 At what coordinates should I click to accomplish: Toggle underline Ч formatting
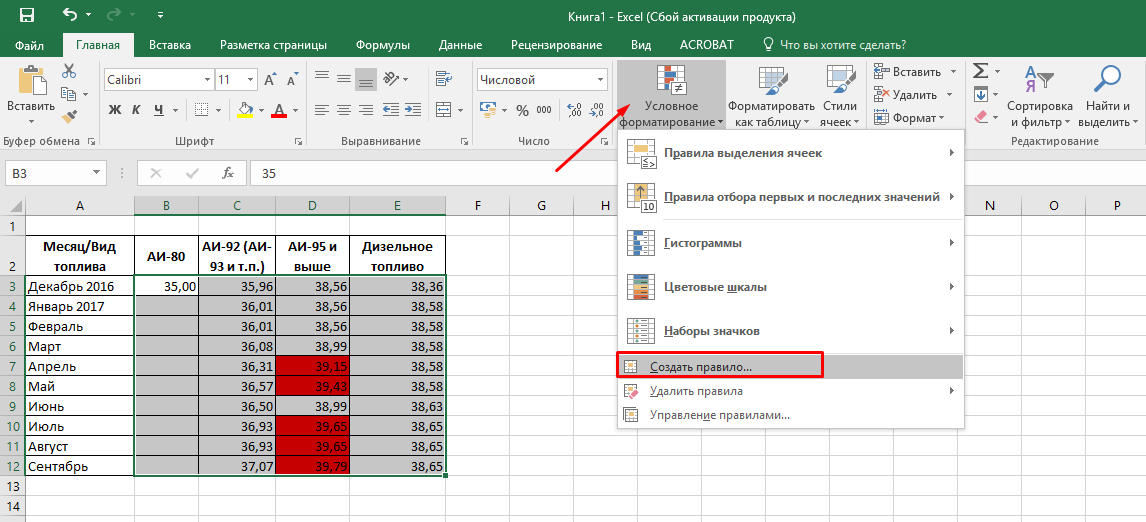[x=158, y=110]
